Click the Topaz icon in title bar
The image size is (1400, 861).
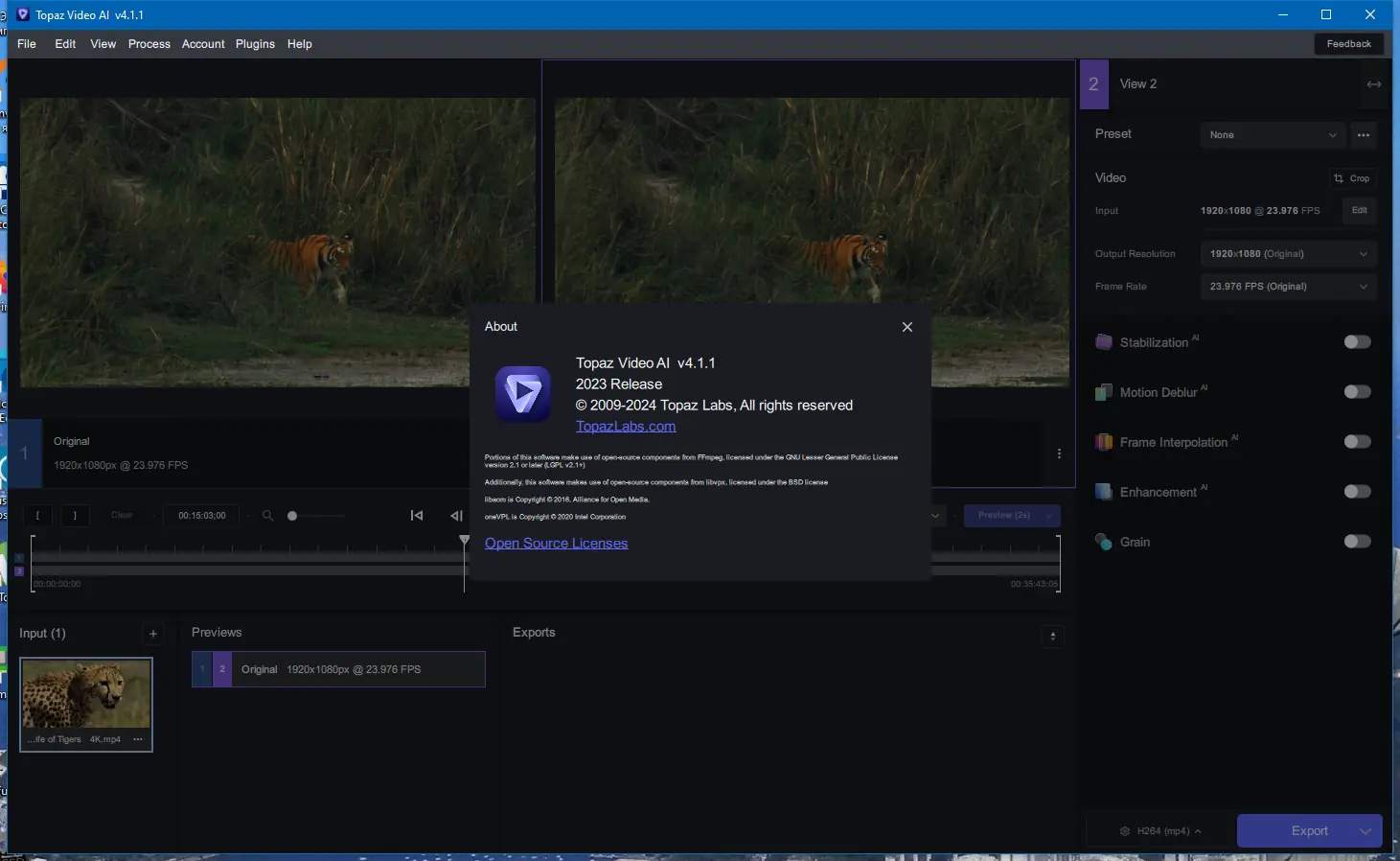(x=23, y=14)
